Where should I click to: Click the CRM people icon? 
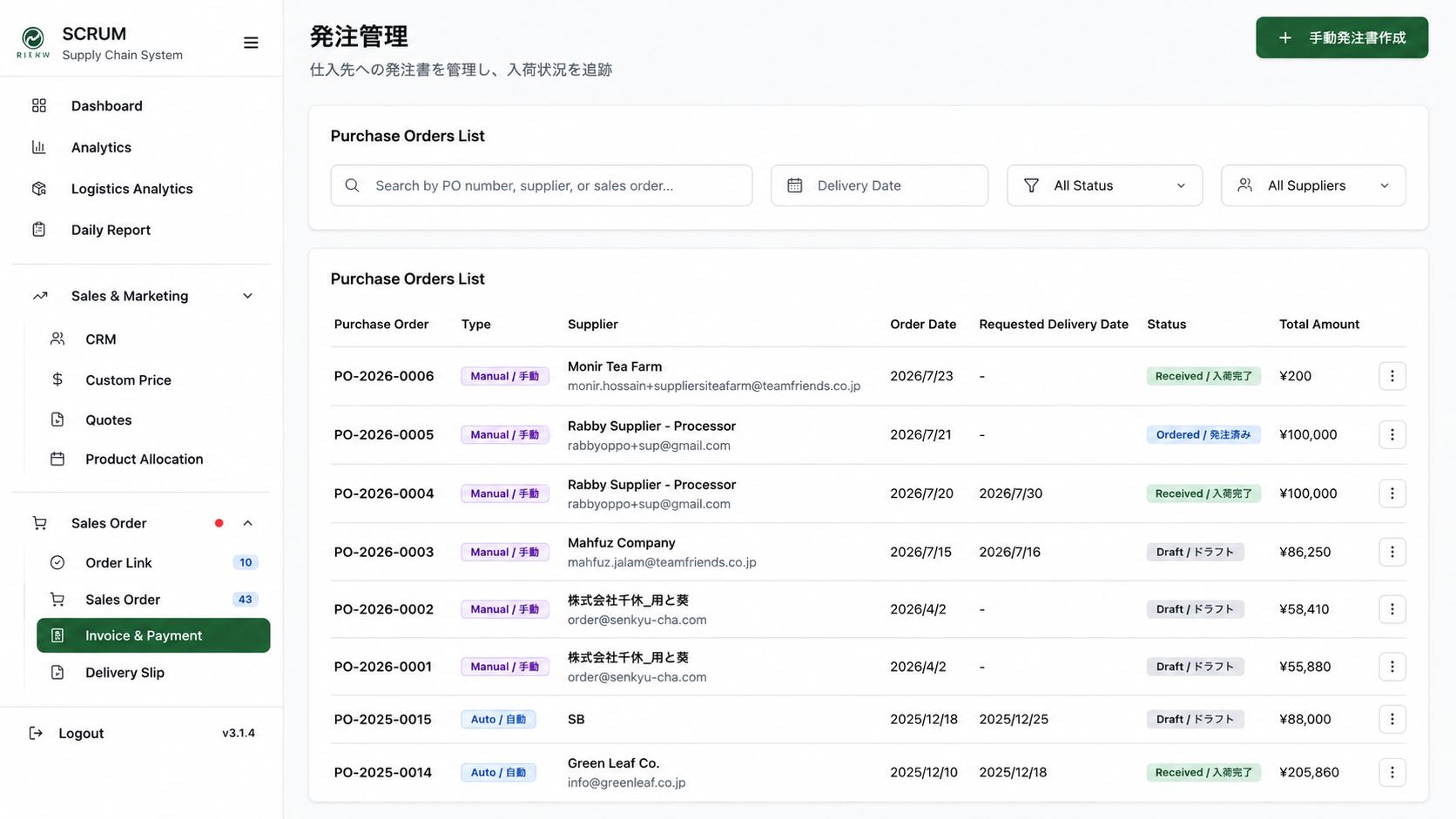[x=57, y=339]
